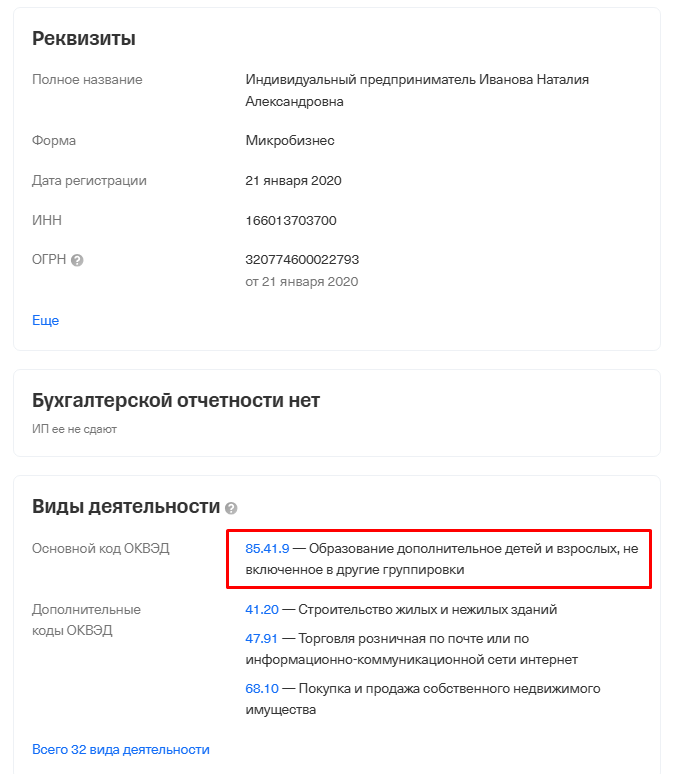Image resolution: width=673 pixels, height=774 pixels.
Task: Click the Бухгалтерской отчетности нет heading
Action: pyautogui.click(x=176, y=401)
